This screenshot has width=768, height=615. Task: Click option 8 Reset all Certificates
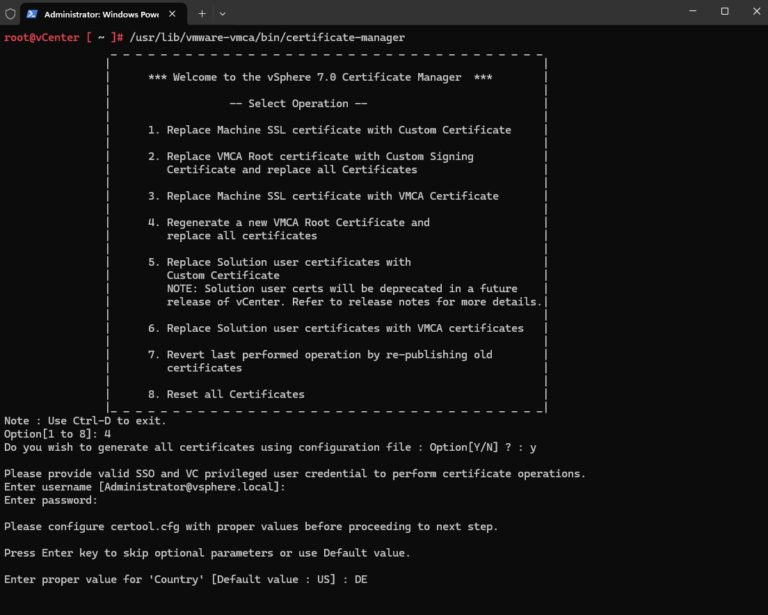[x=226, y=395]
